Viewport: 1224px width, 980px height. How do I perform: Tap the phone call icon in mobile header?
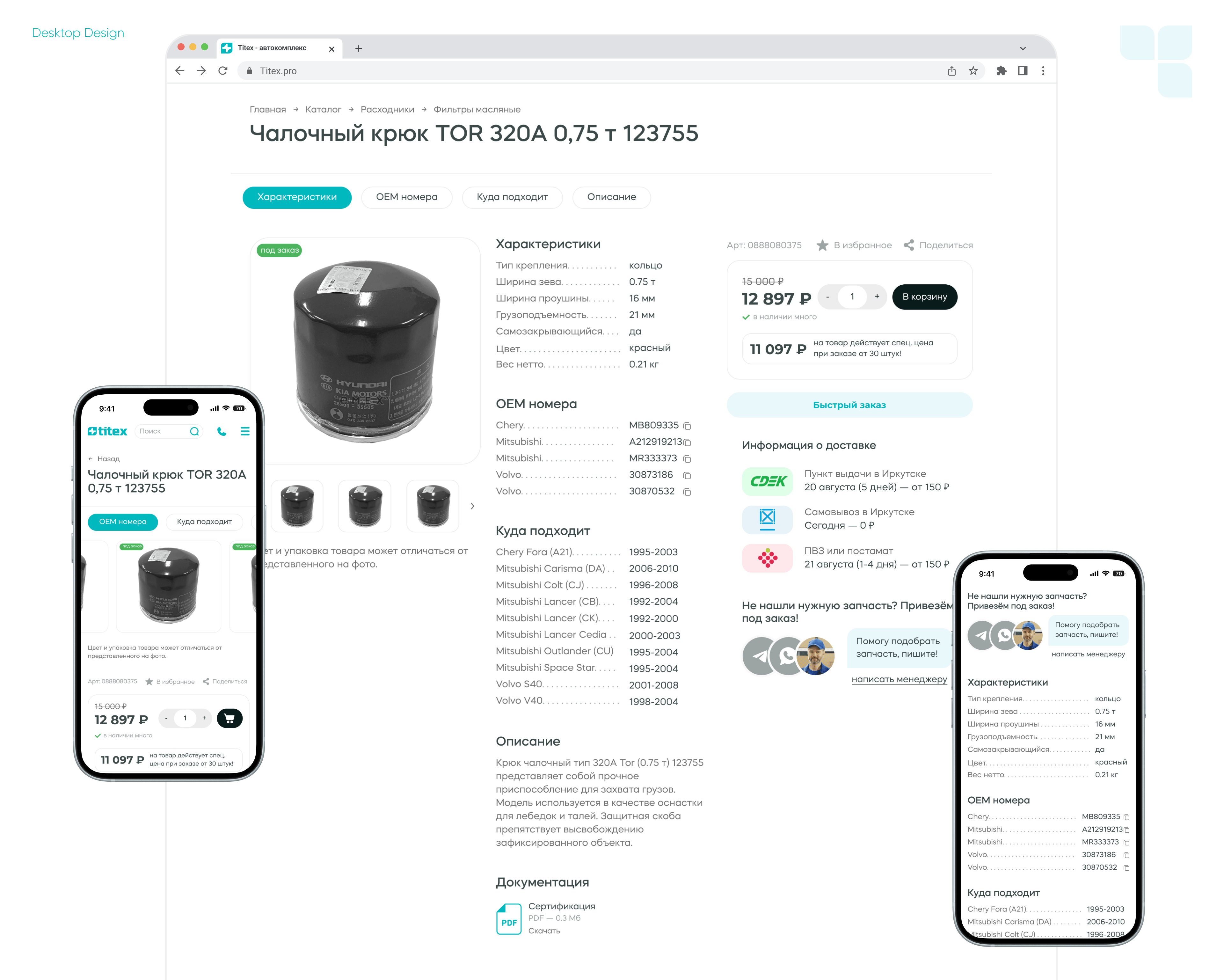(222, 432)
